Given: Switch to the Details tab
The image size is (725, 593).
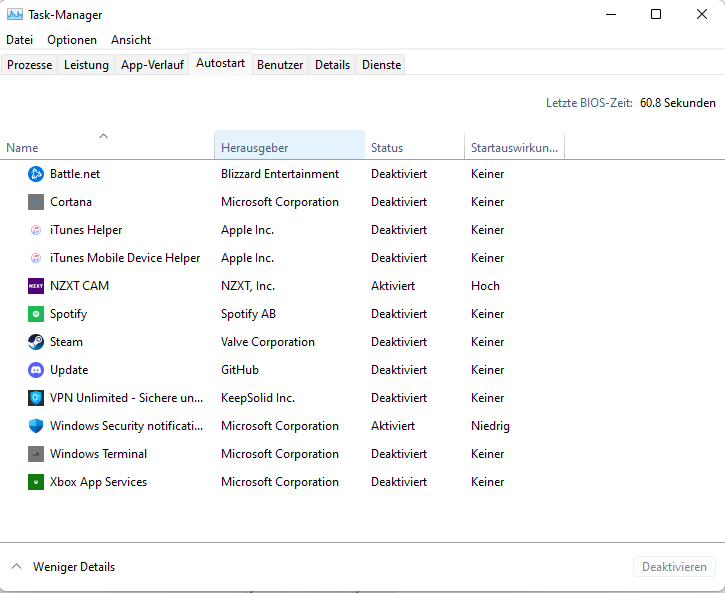Looking at the screenshot, I should coord(332,65).
